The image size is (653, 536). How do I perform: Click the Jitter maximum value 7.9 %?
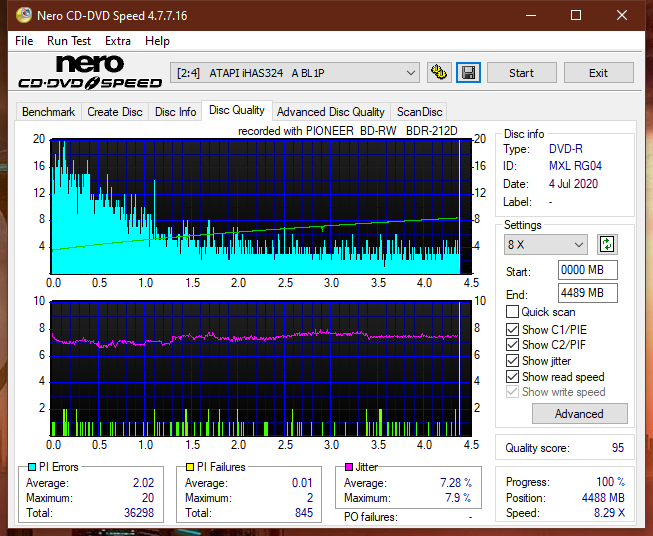click(x=458, y=498)
